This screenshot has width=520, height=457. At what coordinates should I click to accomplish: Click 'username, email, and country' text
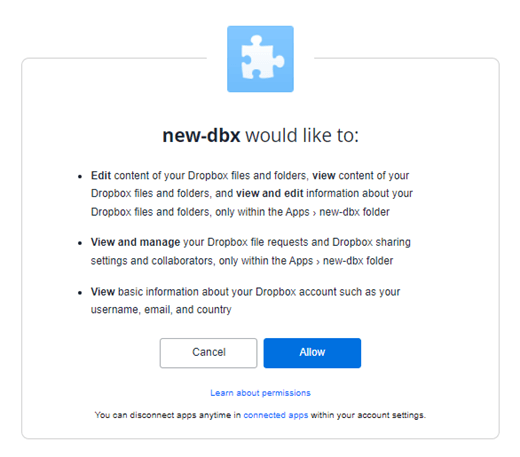[x=161, y=310]
